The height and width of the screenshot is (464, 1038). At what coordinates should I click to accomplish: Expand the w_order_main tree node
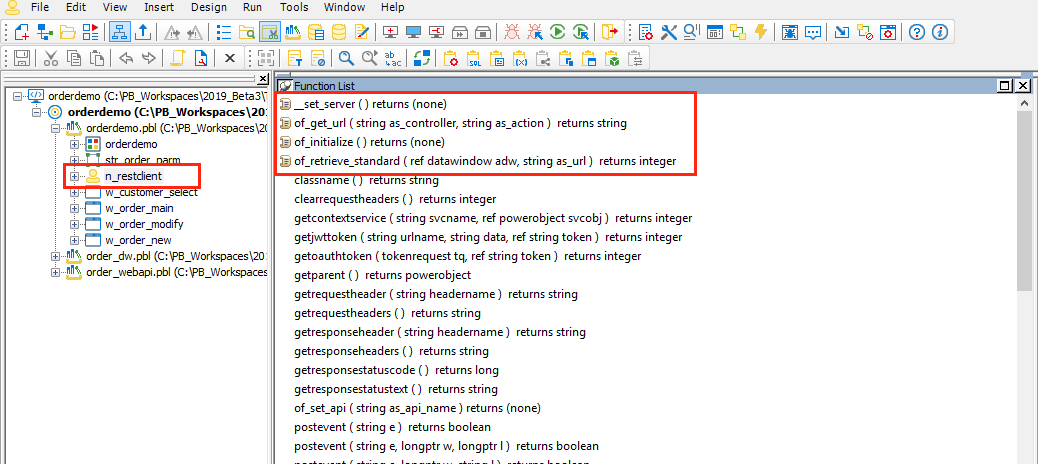pos(74,209)
